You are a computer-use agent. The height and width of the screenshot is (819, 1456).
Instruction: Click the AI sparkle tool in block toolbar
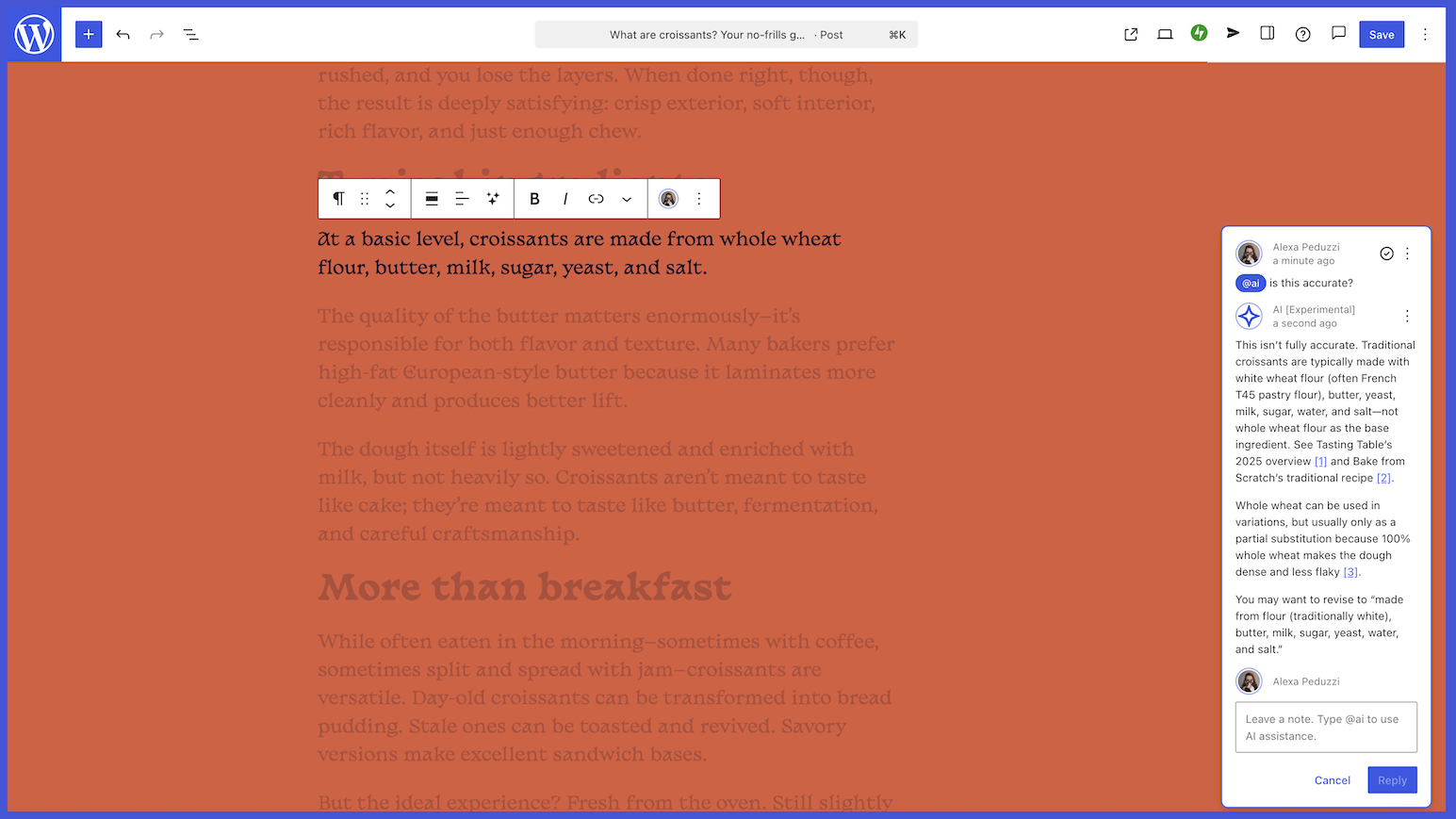(x=493, y=199)
